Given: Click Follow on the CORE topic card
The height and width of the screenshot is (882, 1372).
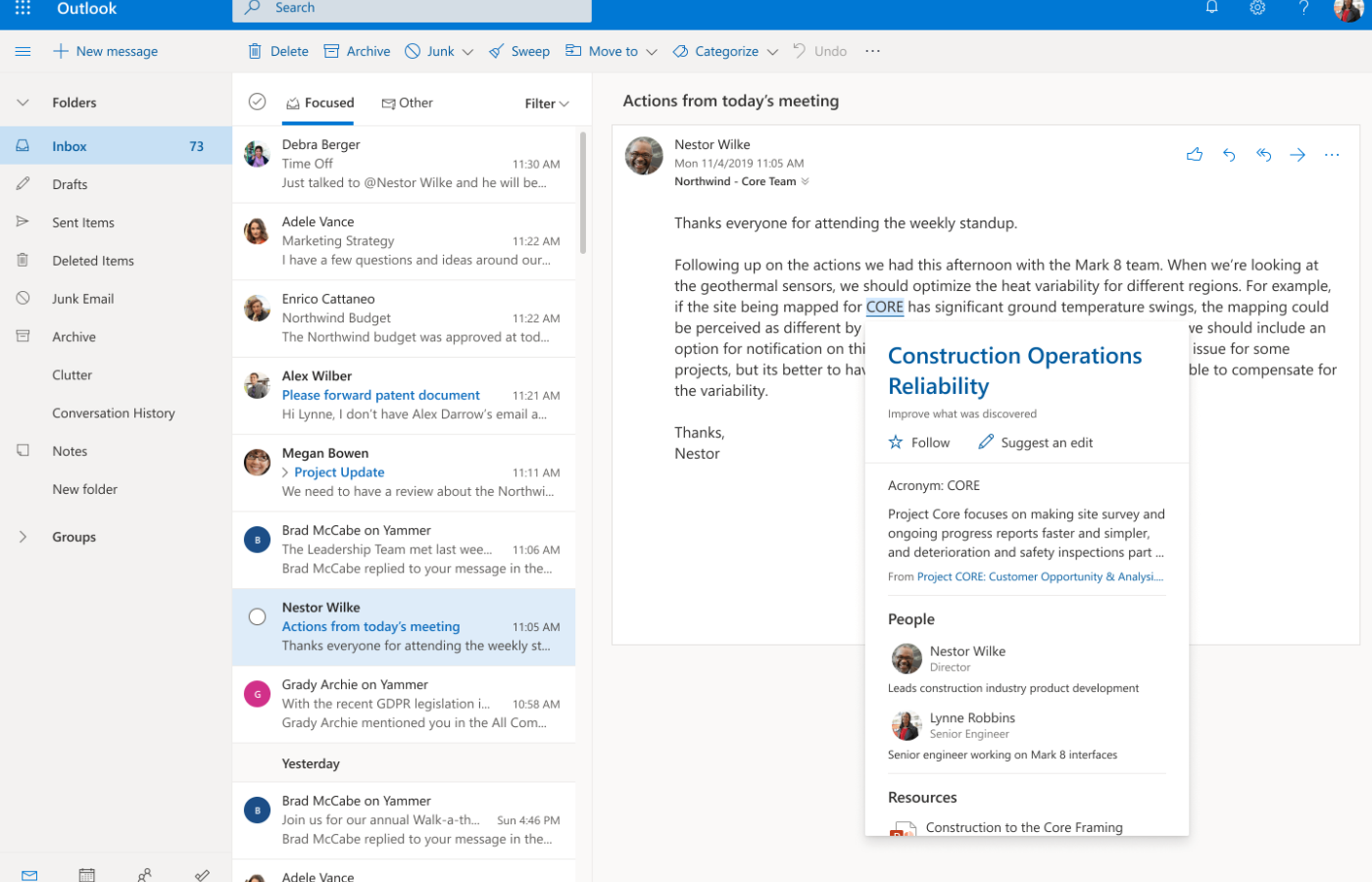Looking at the screenshot, I should 918,443.
